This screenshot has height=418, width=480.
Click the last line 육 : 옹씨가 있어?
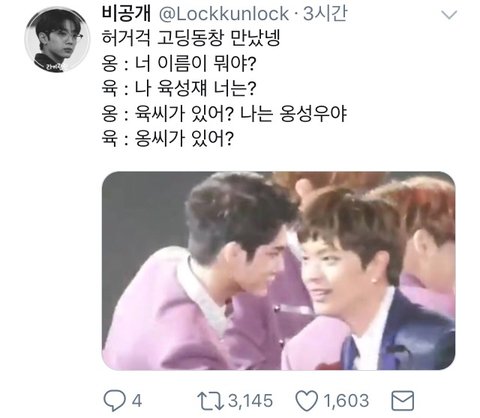pos(168,139)
